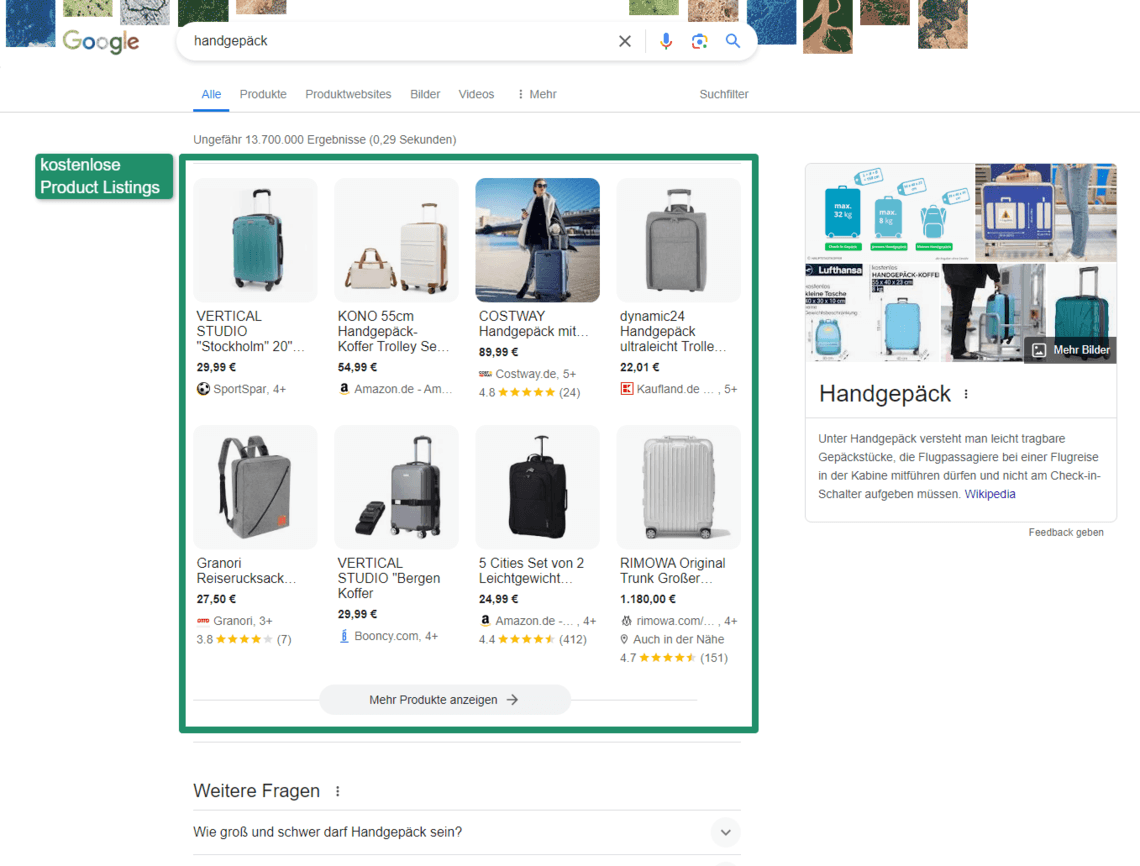Open Mehr Bilder in knowledge panel

click(1070, 350)
